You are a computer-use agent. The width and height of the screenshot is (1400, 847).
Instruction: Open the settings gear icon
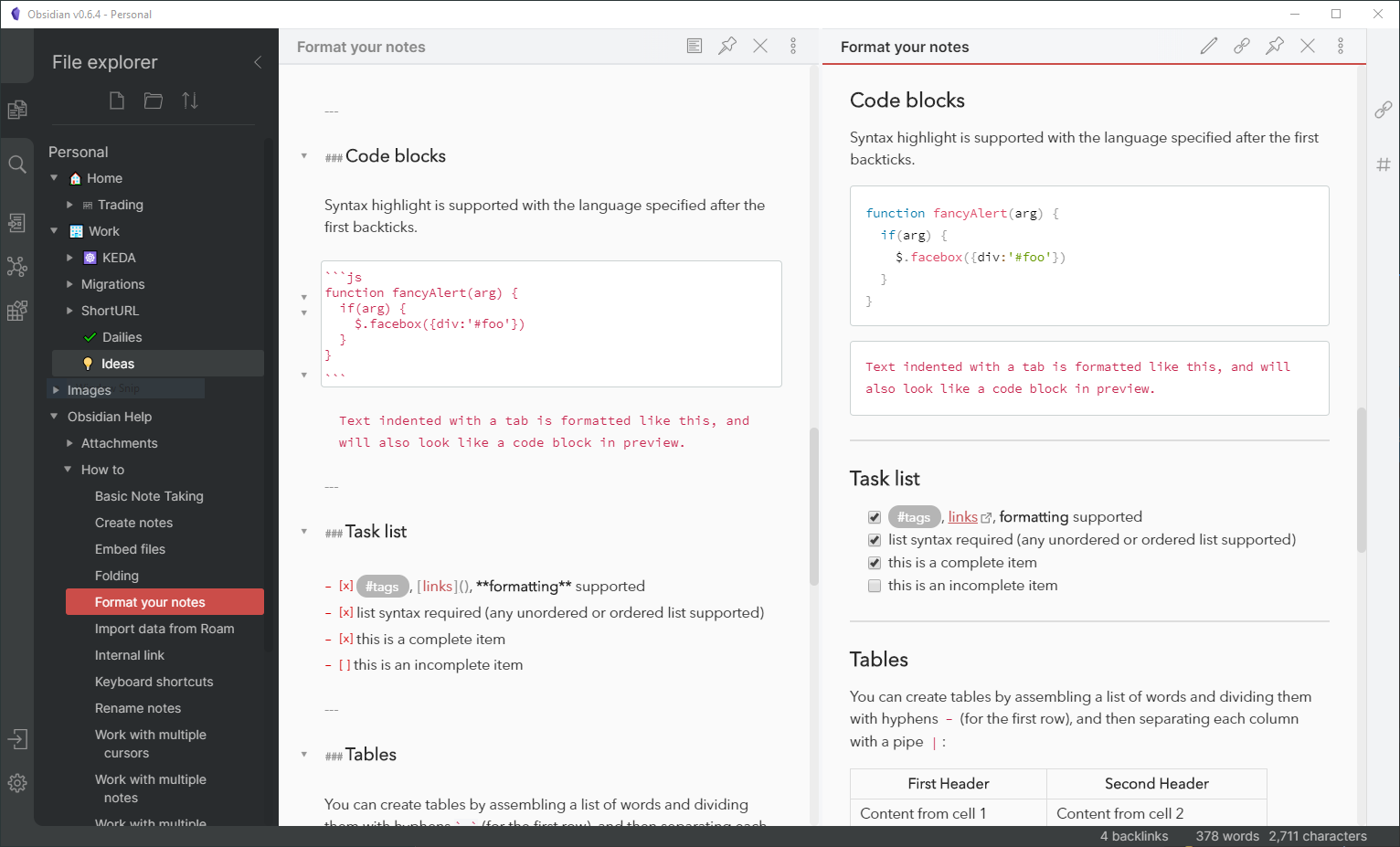coord(17,783)
